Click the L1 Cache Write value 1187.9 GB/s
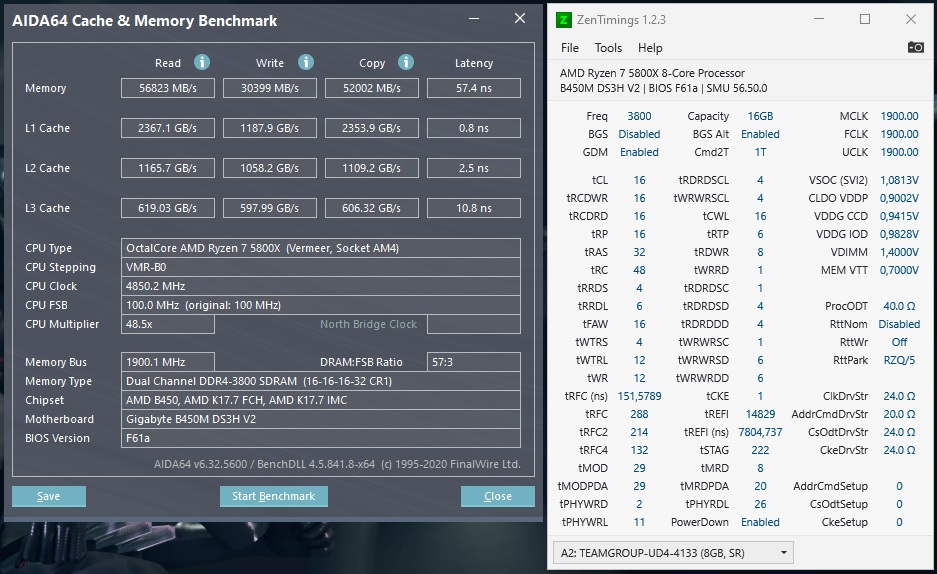This screenshot has width=937, height=574. [x=270, y=128]
